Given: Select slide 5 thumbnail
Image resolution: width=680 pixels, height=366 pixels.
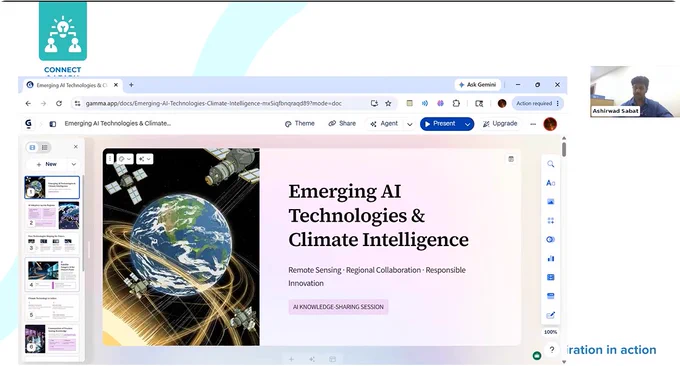Looking at the screenshot, I should (52, 307).
